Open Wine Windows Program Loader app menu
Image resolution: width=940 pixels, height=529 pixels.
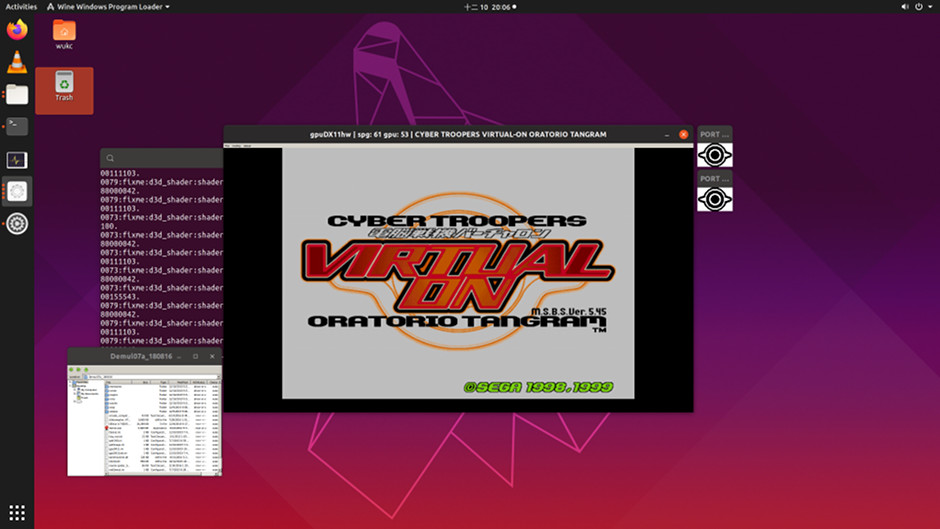click(108, 7)
